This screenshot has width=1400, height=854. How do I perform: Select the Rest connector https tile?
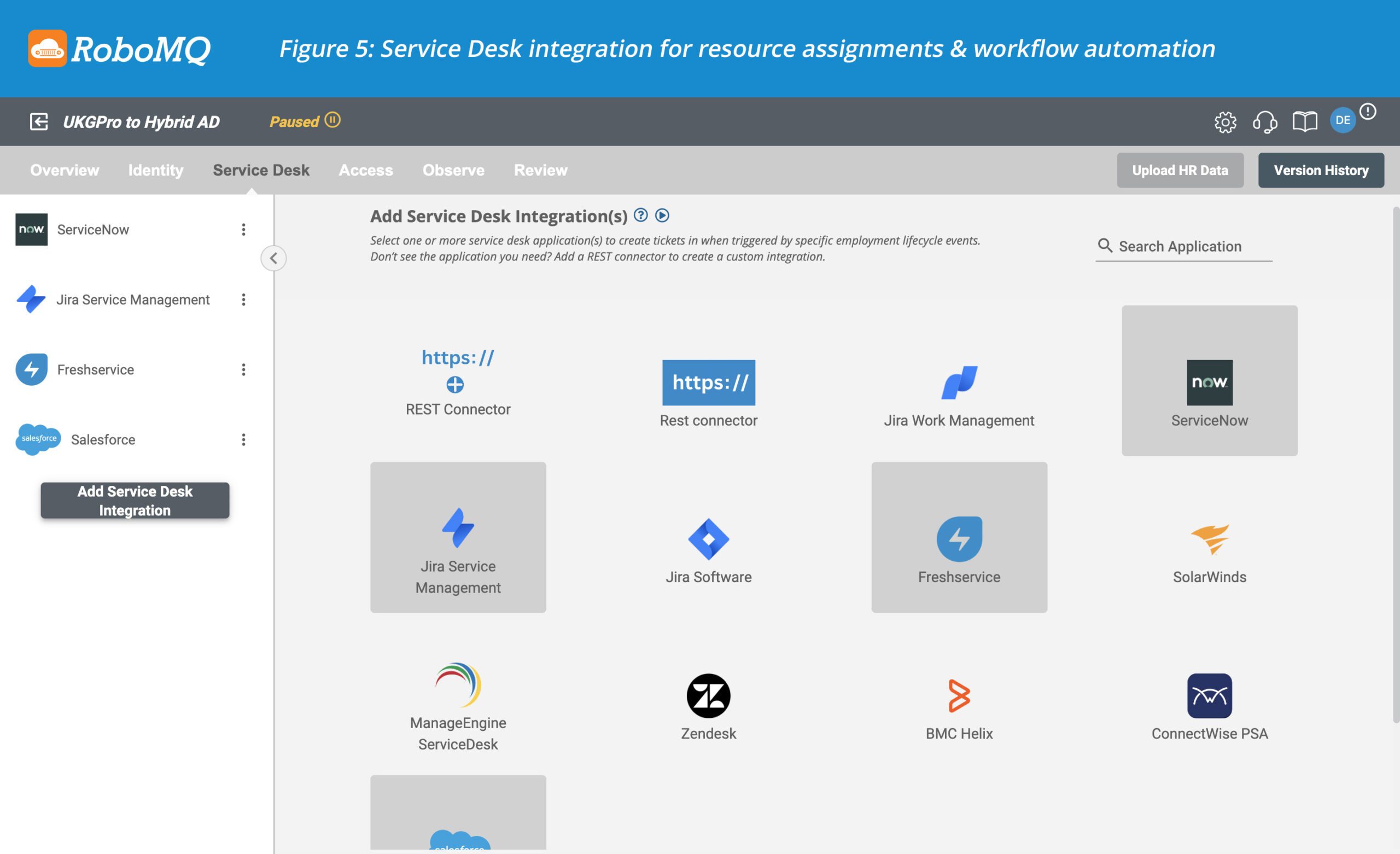(709, 381)
